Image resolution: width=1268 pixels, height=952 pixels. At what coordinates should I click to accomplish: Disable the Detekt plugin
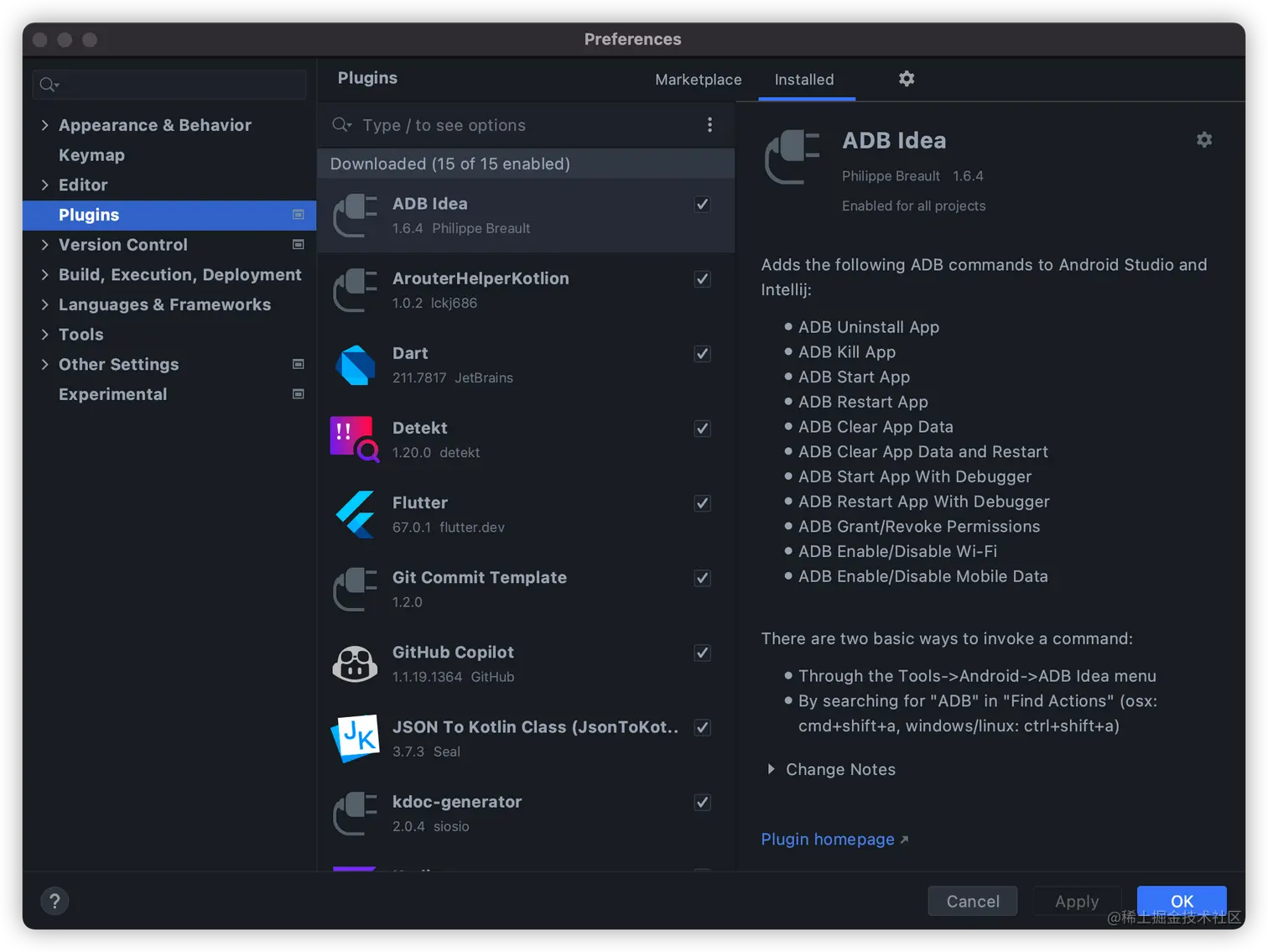703,428
